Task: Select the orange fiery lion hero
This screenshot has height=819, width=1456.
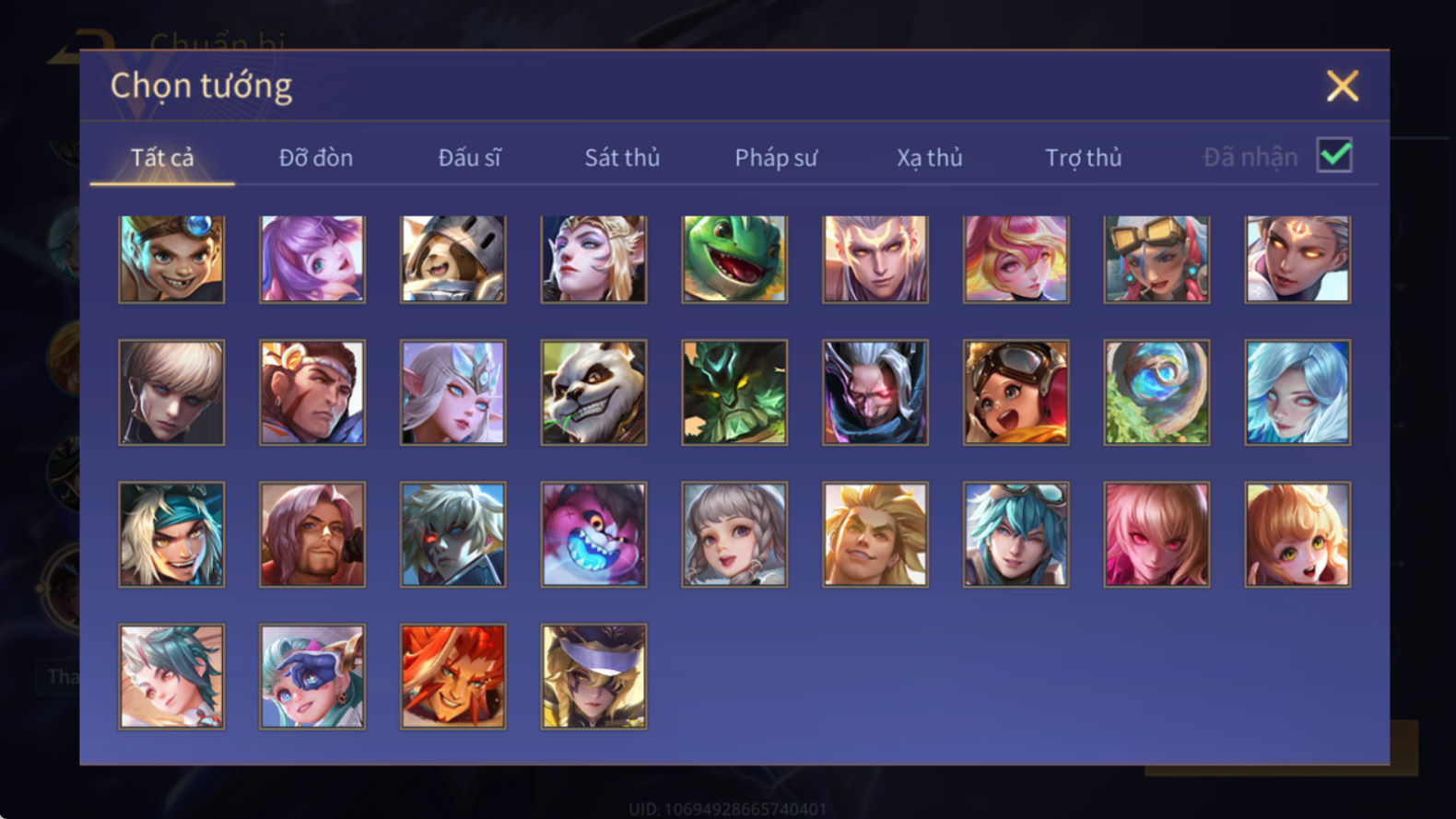Action: (x=452, y=676)
